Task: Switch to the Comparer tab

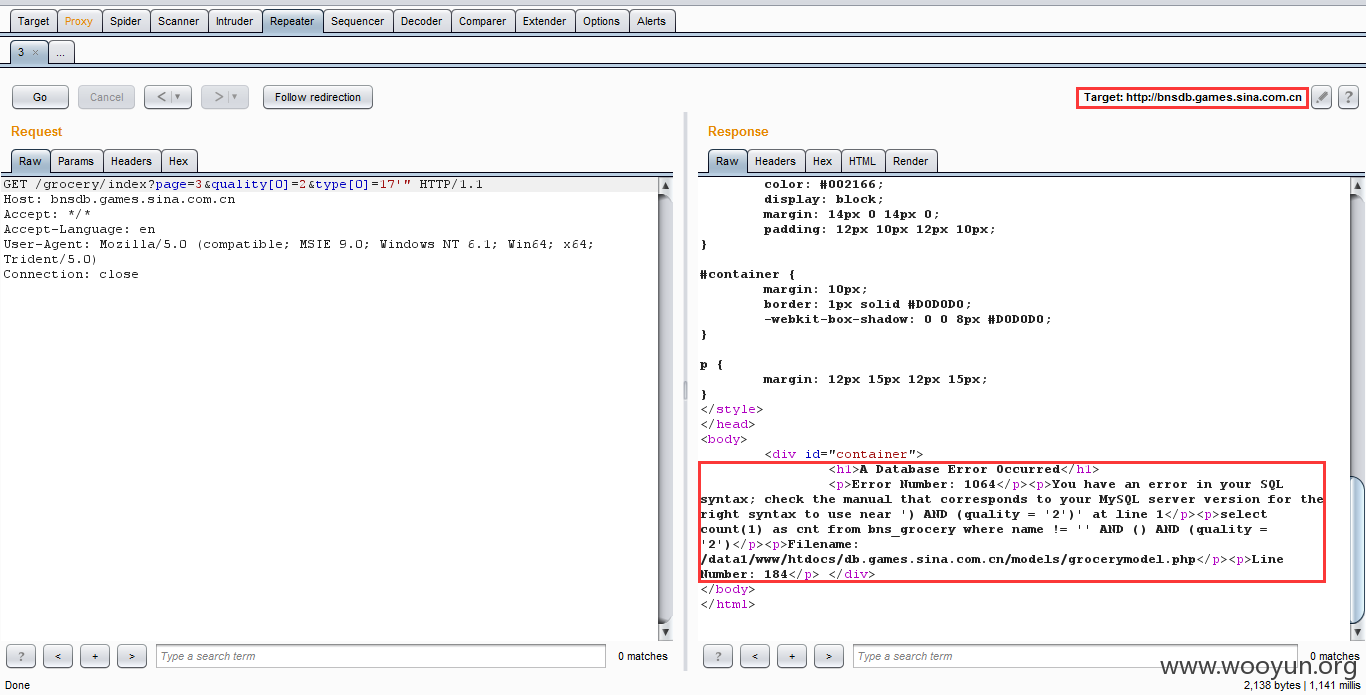Action: coord(483,21)
